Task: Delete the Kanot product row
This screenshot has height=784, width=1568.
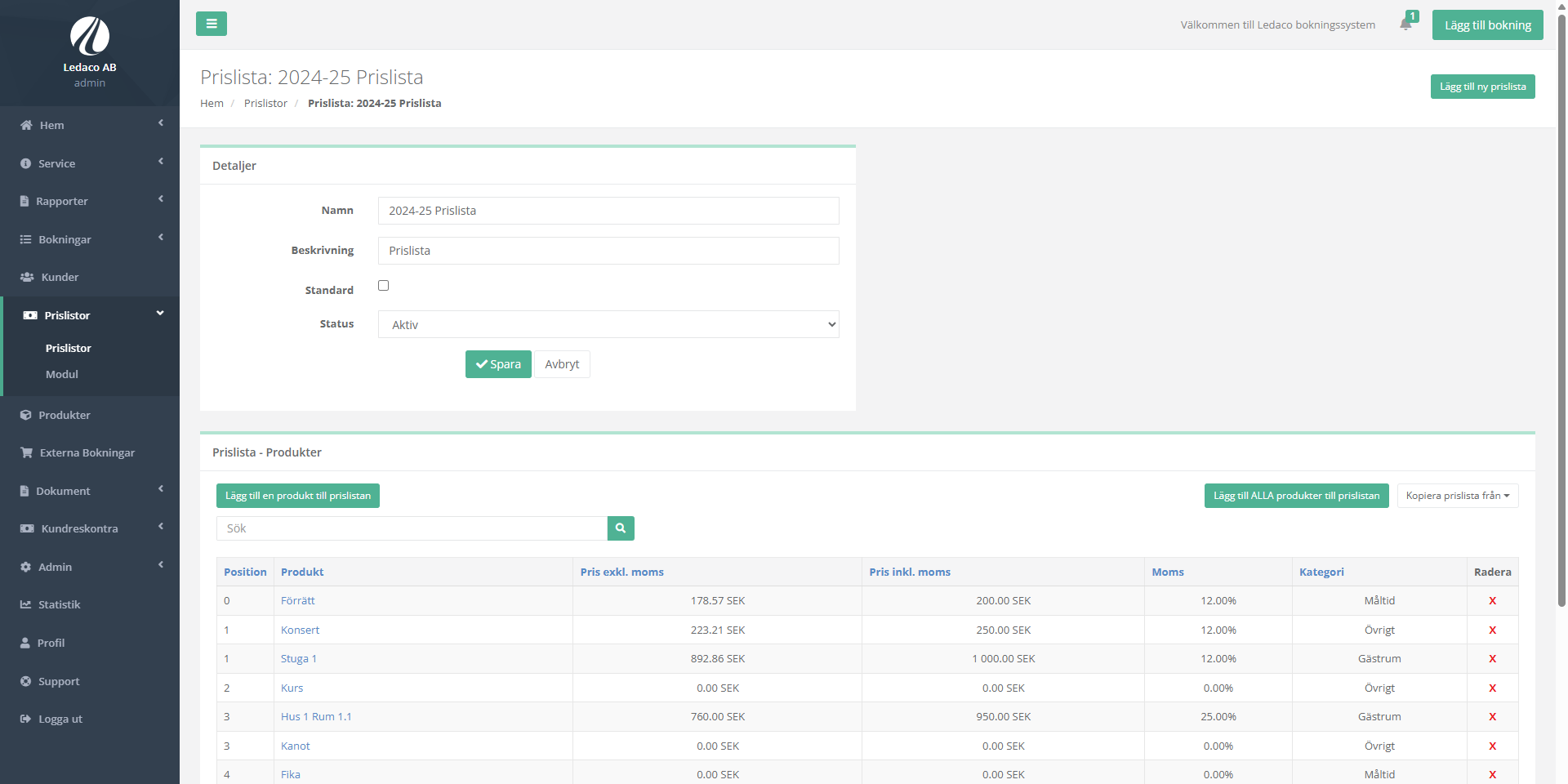Action: (1492, 746)
